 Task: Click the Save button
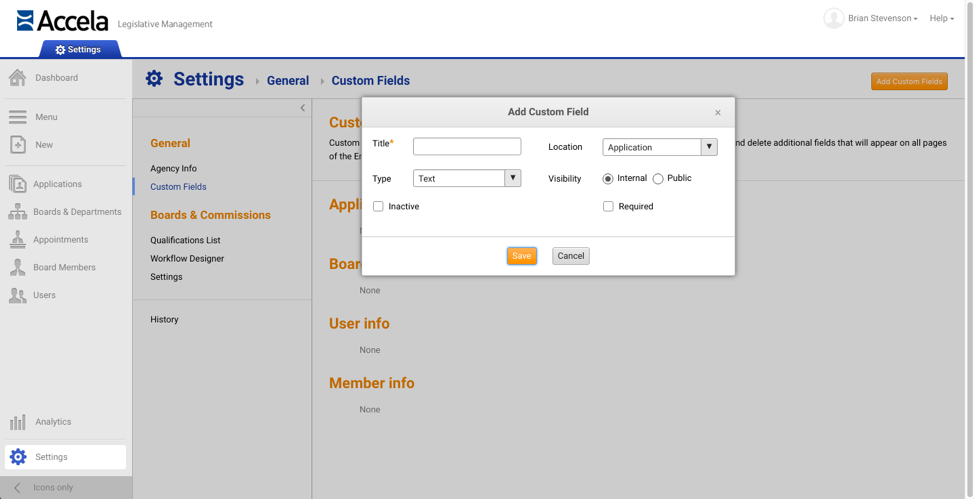coord(522,256)
